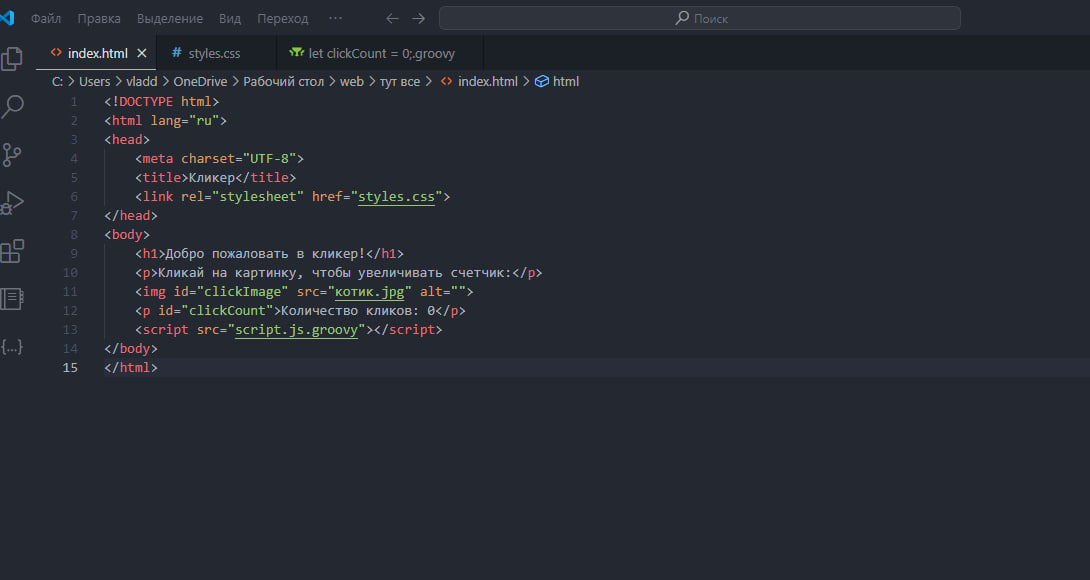
Task: Follow the script.js.groovy link in code
Action: point(296,330)
